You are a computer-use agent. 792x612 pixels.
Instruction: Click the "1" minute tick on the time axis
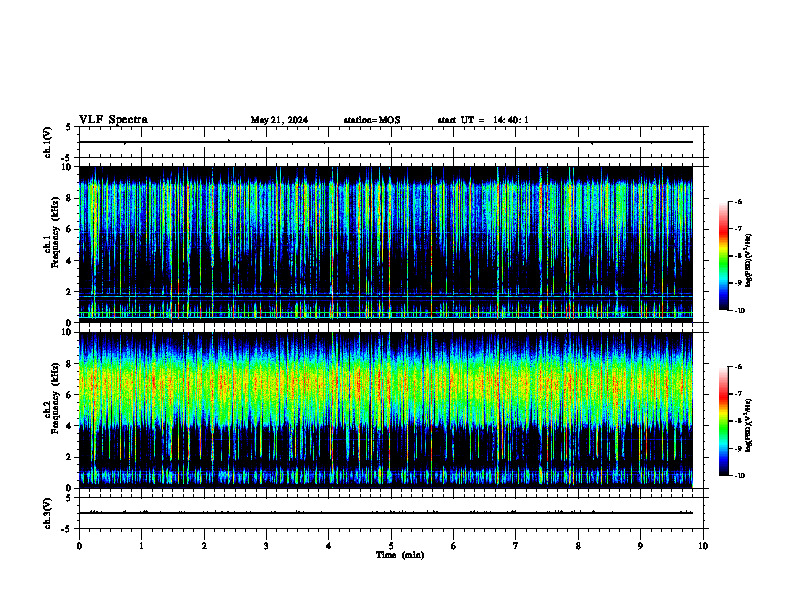point(142,546)
